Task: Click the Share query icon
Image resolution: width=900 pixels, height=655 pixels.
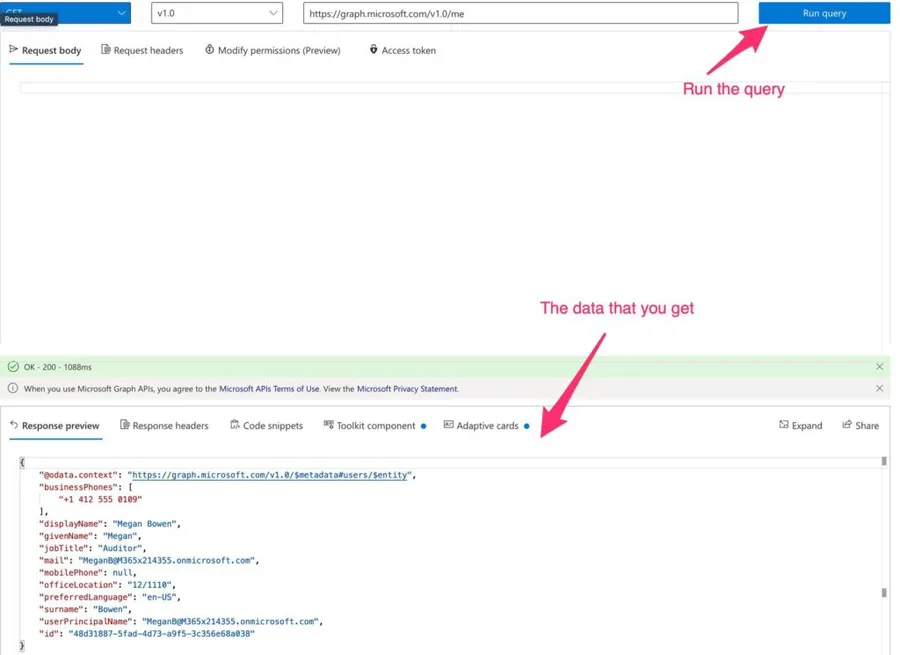Action: pos(860,425)
